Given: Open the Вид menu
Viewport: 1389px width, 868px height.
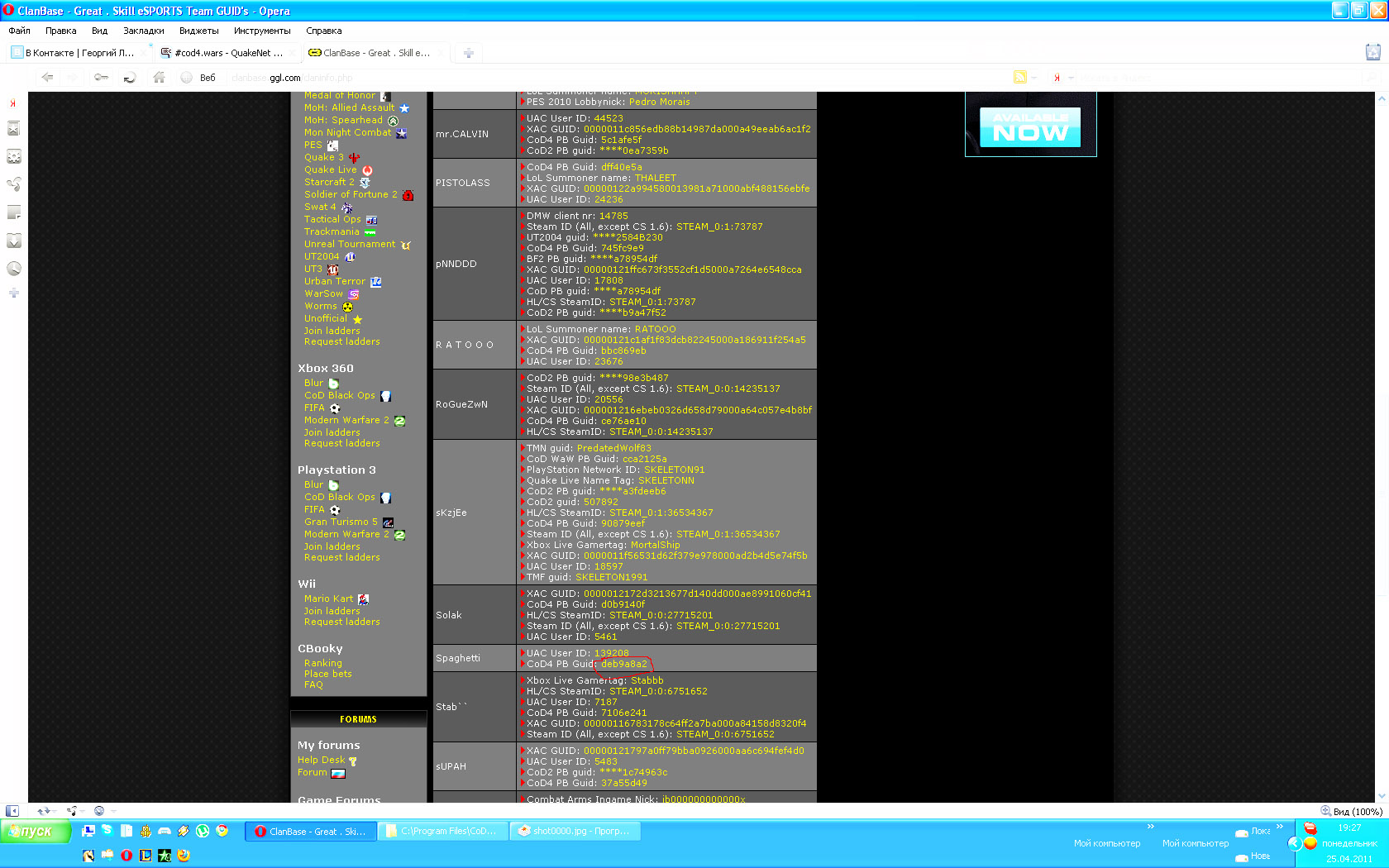Looking at the screenshot, I should click(99, 31).
